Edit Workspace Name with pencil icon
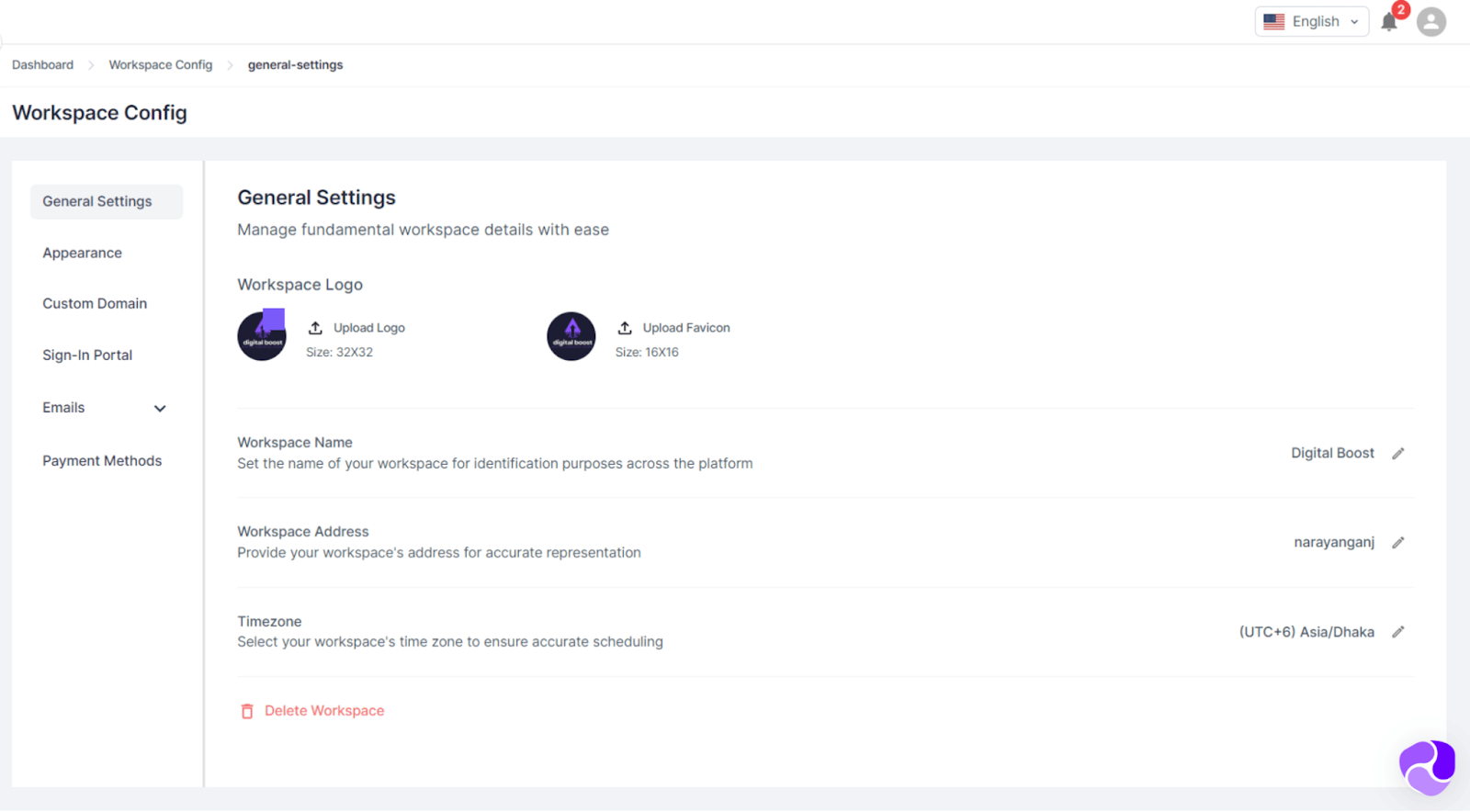This screenshot has width=1470, height=812. (1397, 454)
